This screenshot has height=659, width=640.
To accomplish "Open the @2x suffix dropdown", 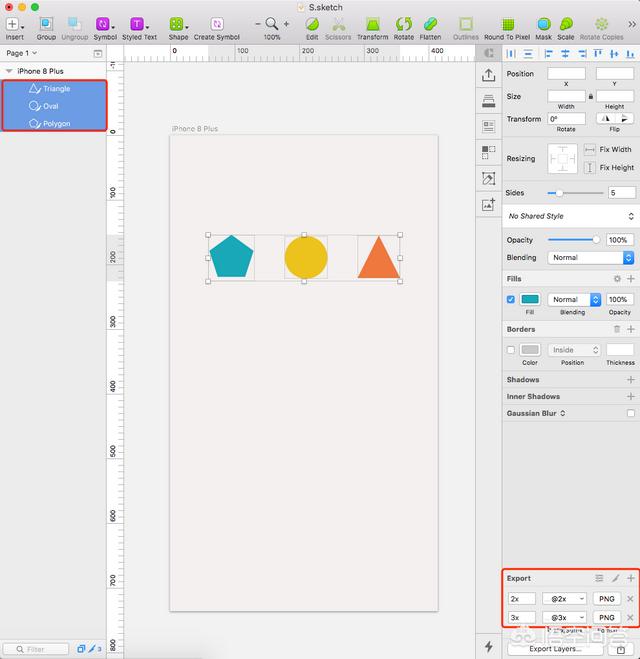I will coord(564,598).
